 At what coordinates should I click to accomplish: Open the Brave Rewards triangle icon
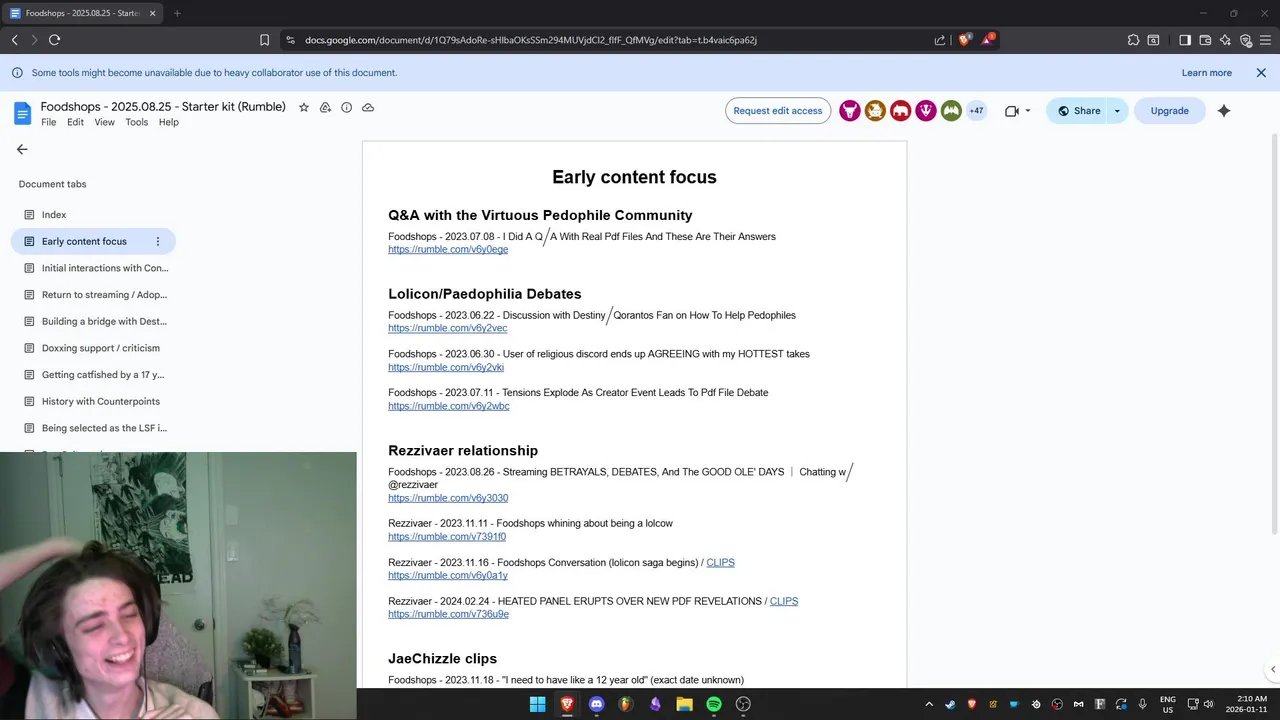988,40
